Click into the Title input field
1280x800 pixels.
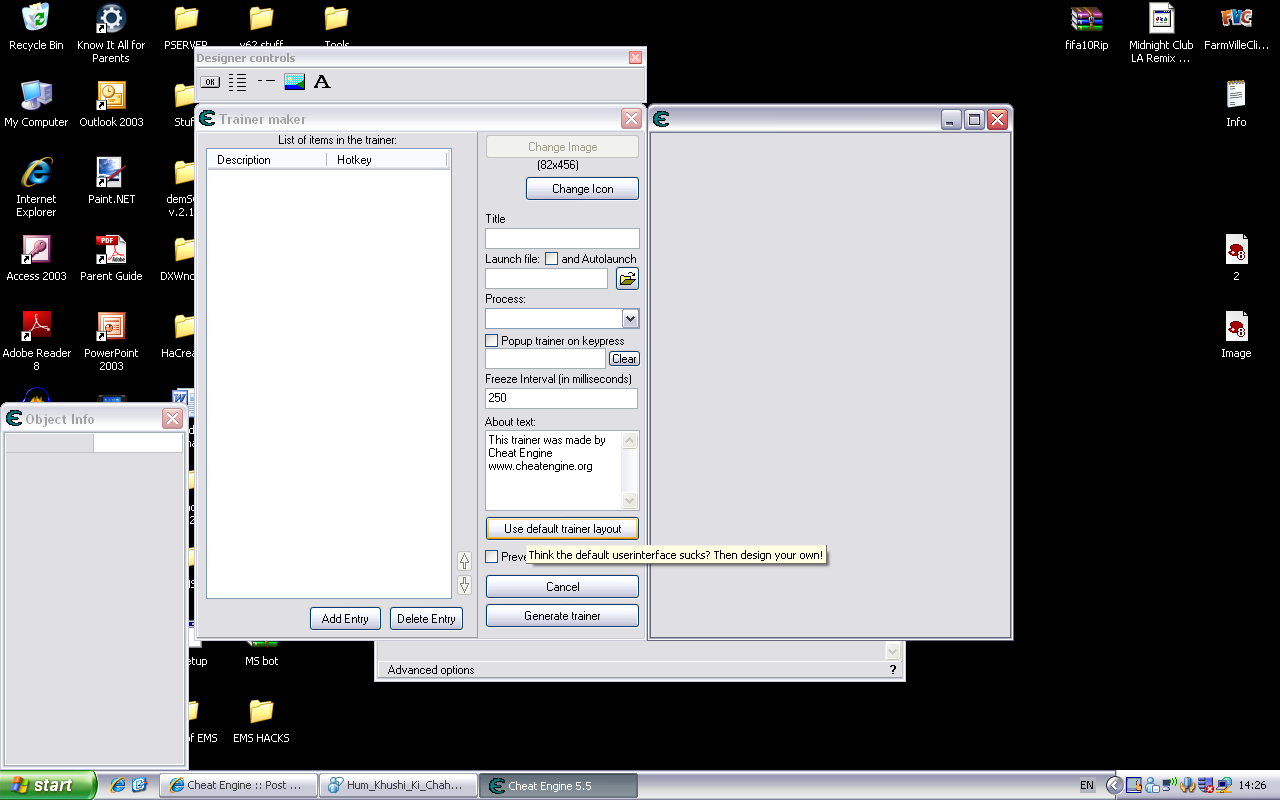(562, 238)
